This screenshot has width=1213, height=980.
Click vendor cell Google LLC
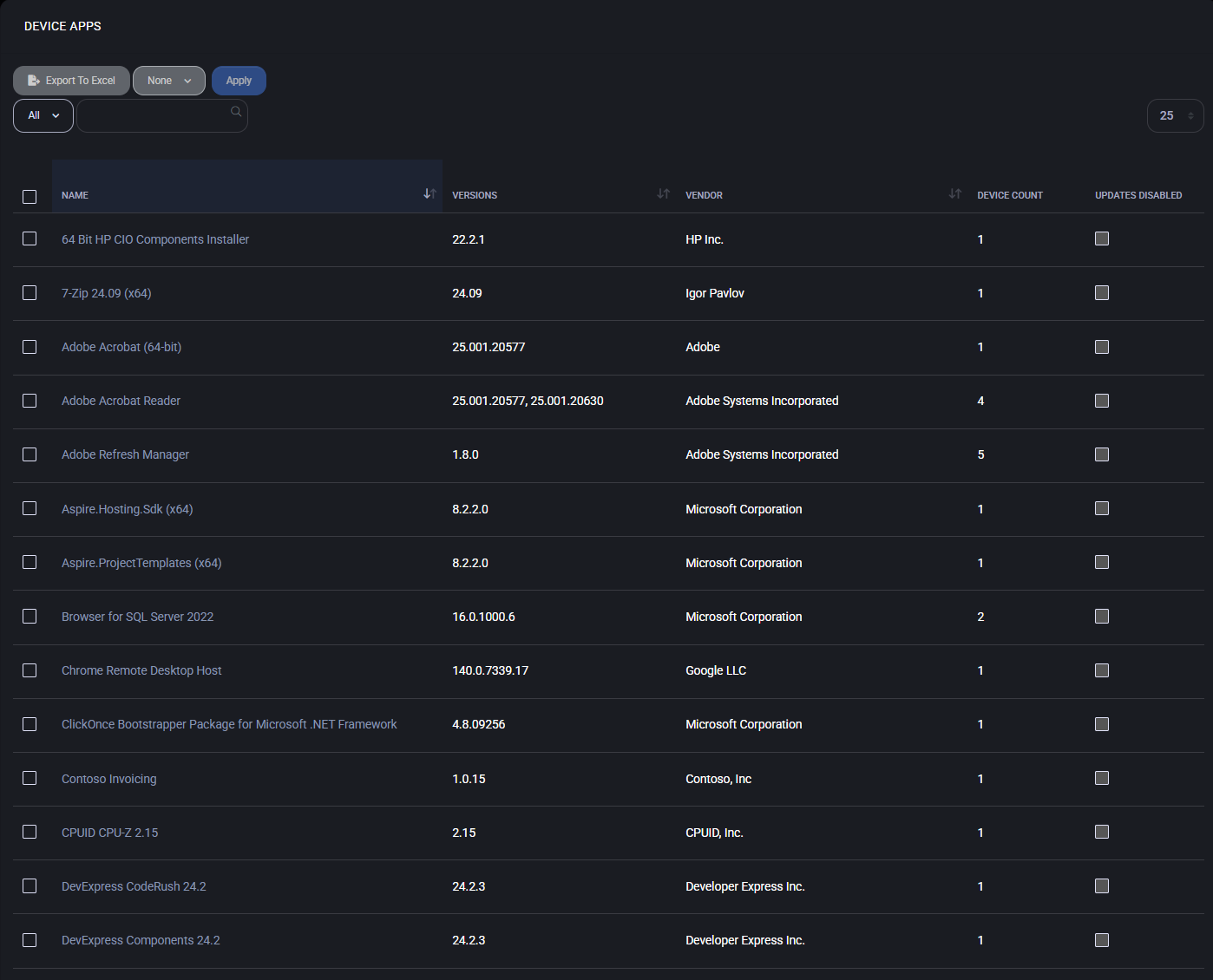[716, 670]
